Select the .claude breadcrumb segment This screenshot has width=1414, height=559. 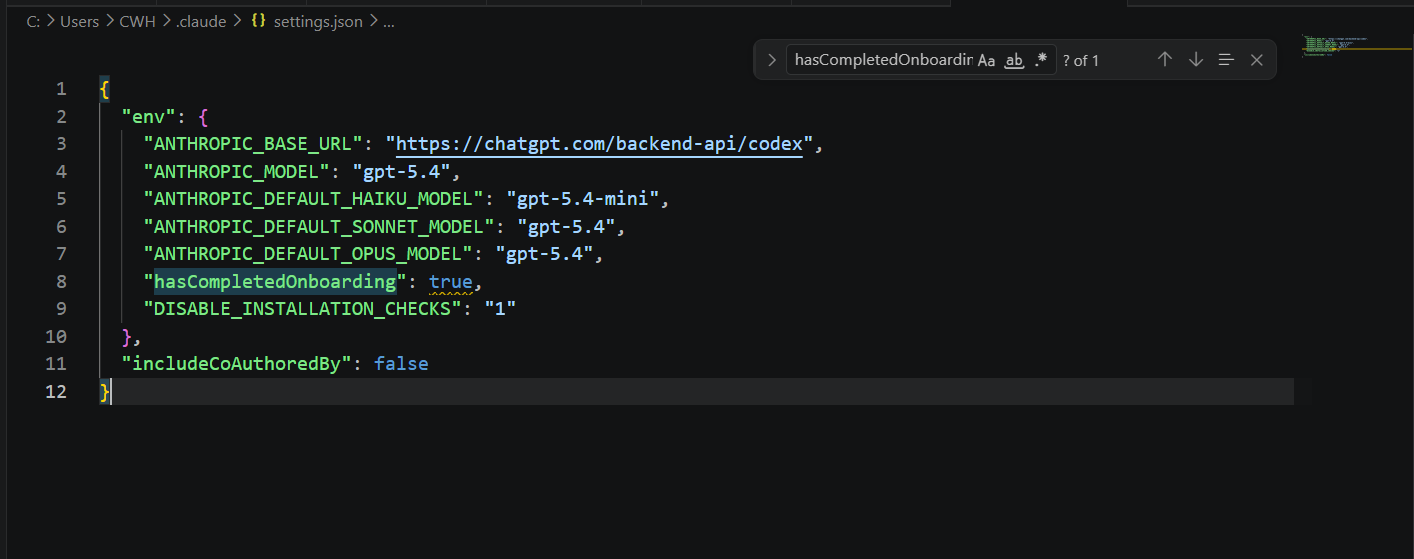click(201, 21)
